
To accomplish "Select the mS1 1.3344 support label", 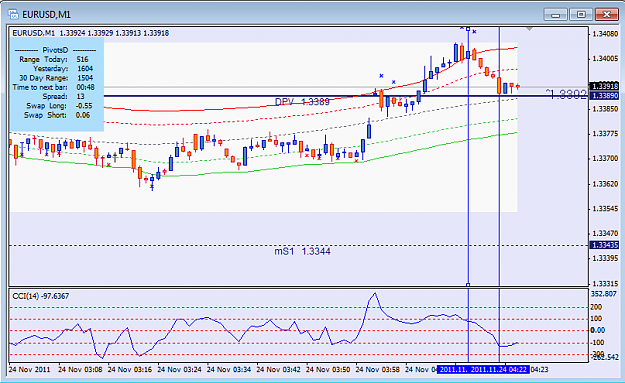I will [302, 251].
